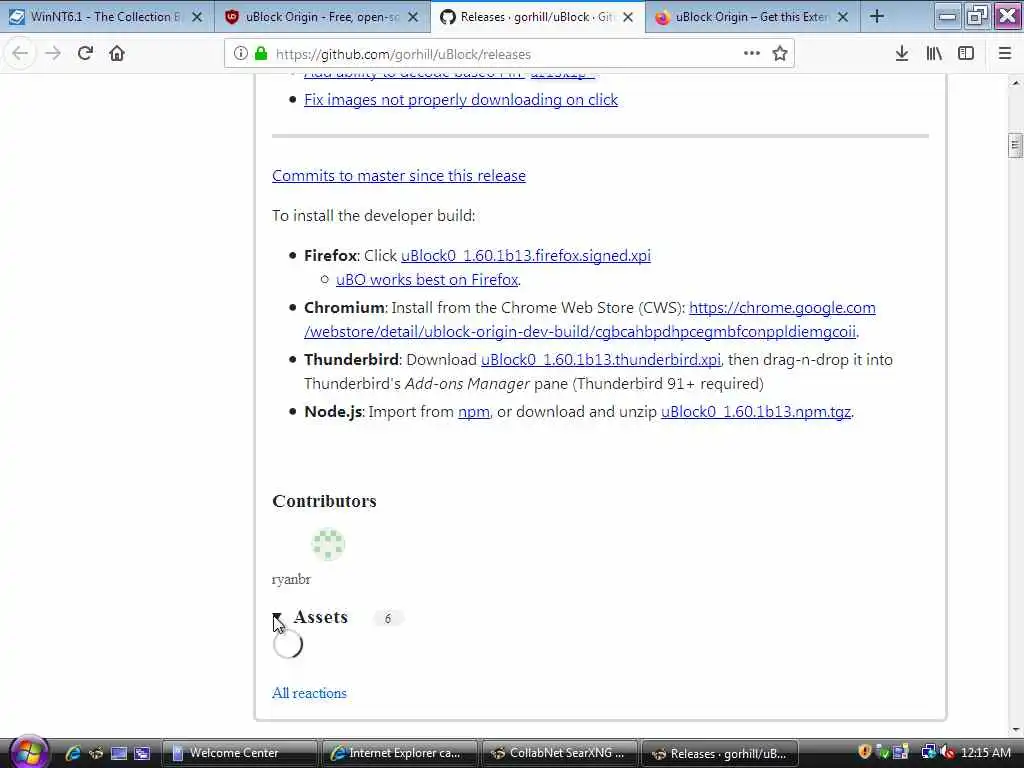Viewport: 1024px width, 768px height.
Task: Open page actions three-dot menu
Action: pos(752,54)
